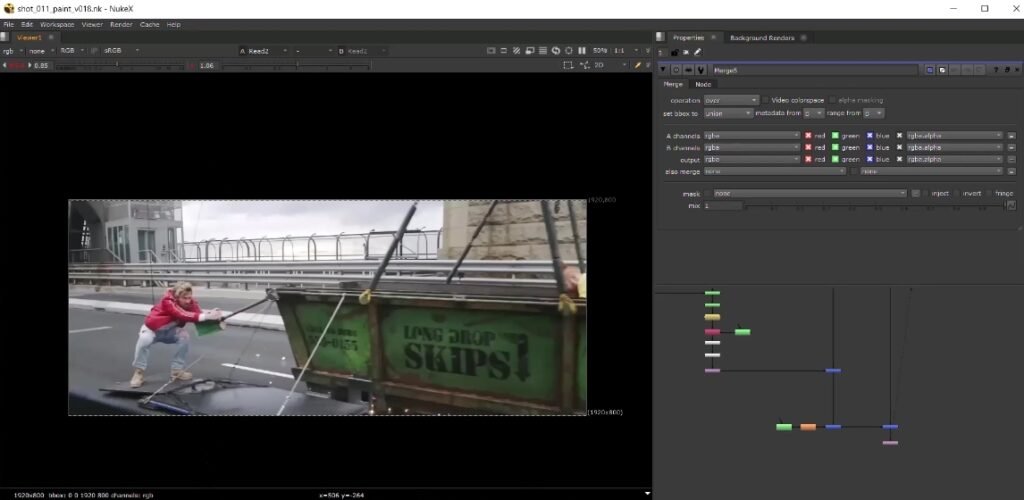Toggle the clipping warning icon in viewer
This screenshot has height=500, width=1024.
(491, 50)
